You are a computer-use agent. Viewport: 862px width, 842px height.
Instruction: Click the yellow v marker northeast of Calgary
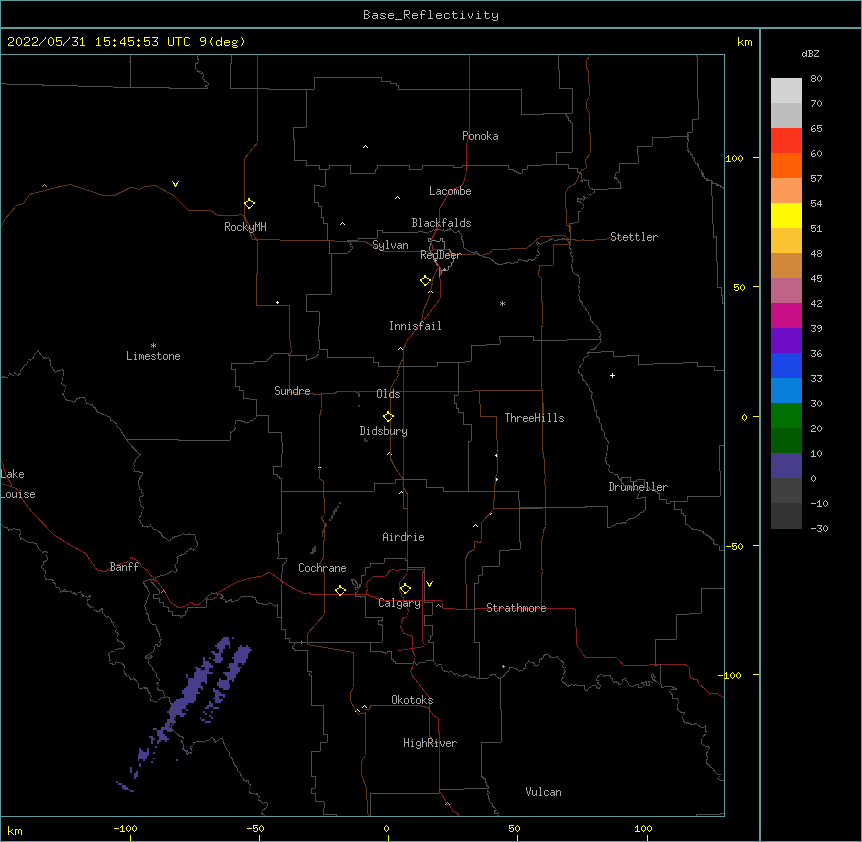[429, 584]
